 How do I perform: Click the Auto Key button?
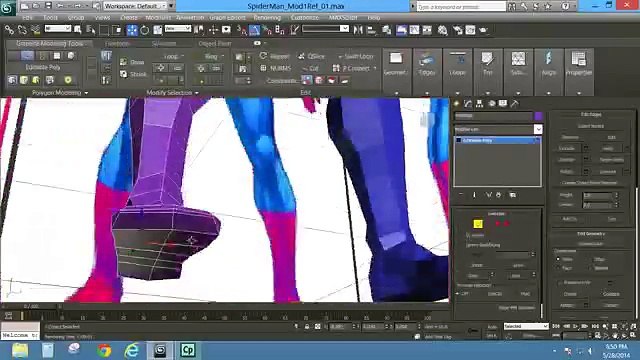492,327
